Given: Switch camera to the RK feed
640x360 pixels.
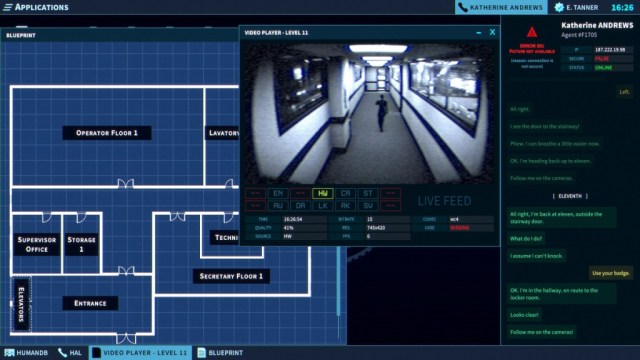Looking at the screenshot, I should (x=345, y=206).
